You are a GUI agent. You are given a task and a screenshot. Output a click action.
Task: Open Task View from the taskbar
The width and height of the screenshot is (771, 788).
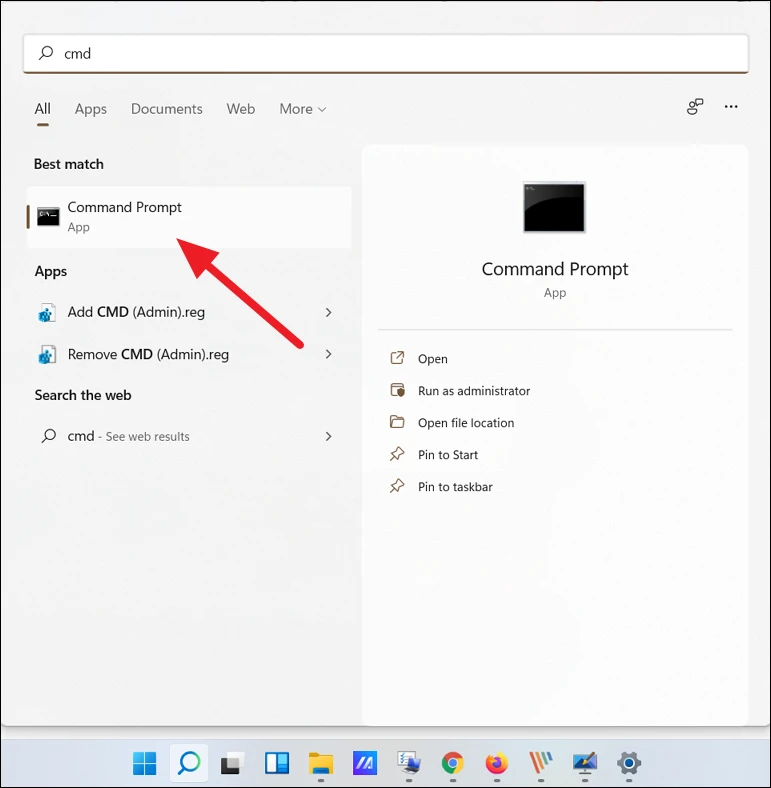pyautogui.click(x=232, y=764)
